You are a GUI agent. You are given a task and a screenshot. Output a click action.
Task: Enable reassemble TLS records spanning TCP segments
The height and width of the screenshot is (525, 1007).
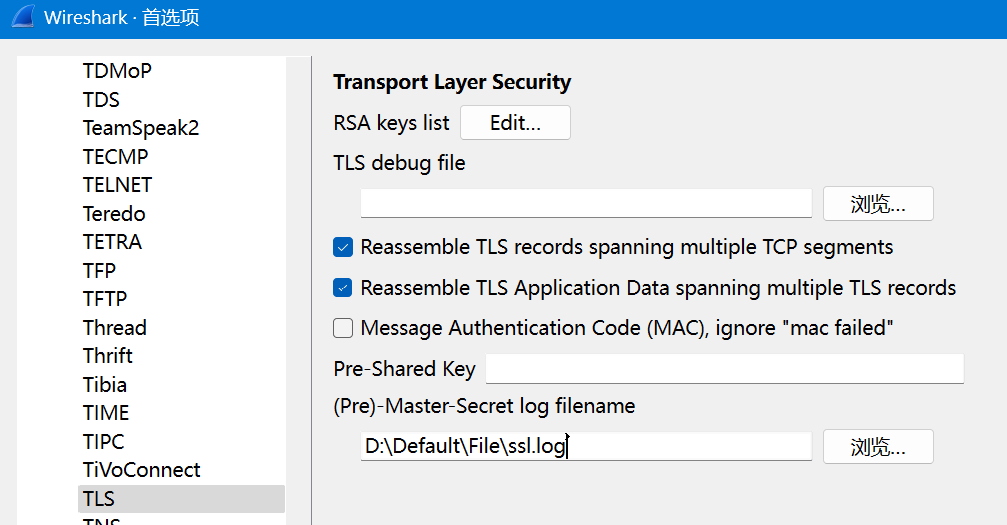pos(343,247)
